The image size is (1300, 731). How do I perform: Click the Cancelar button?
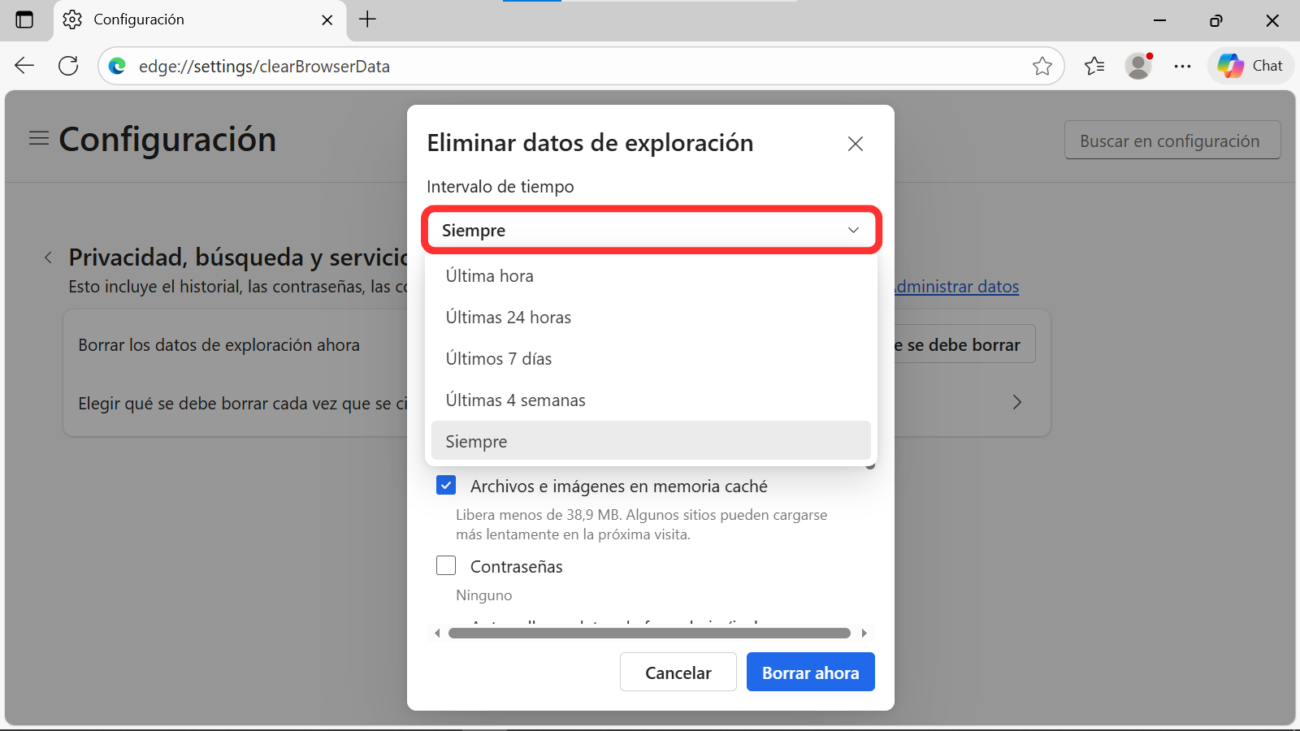tap(678, 673)
